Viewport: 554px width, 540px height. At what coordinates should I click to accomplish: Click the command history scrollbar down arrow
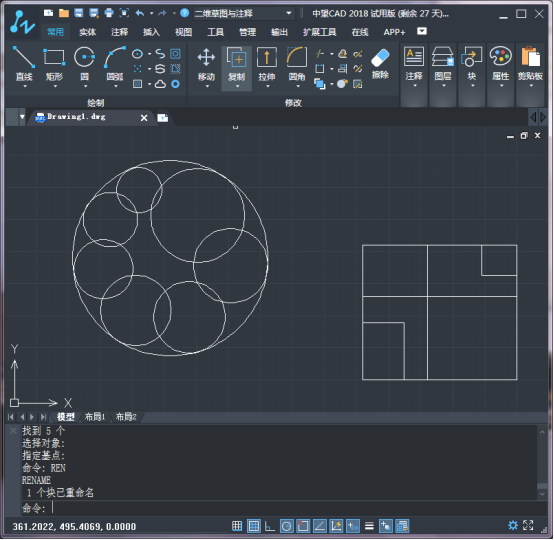[542, 494]
